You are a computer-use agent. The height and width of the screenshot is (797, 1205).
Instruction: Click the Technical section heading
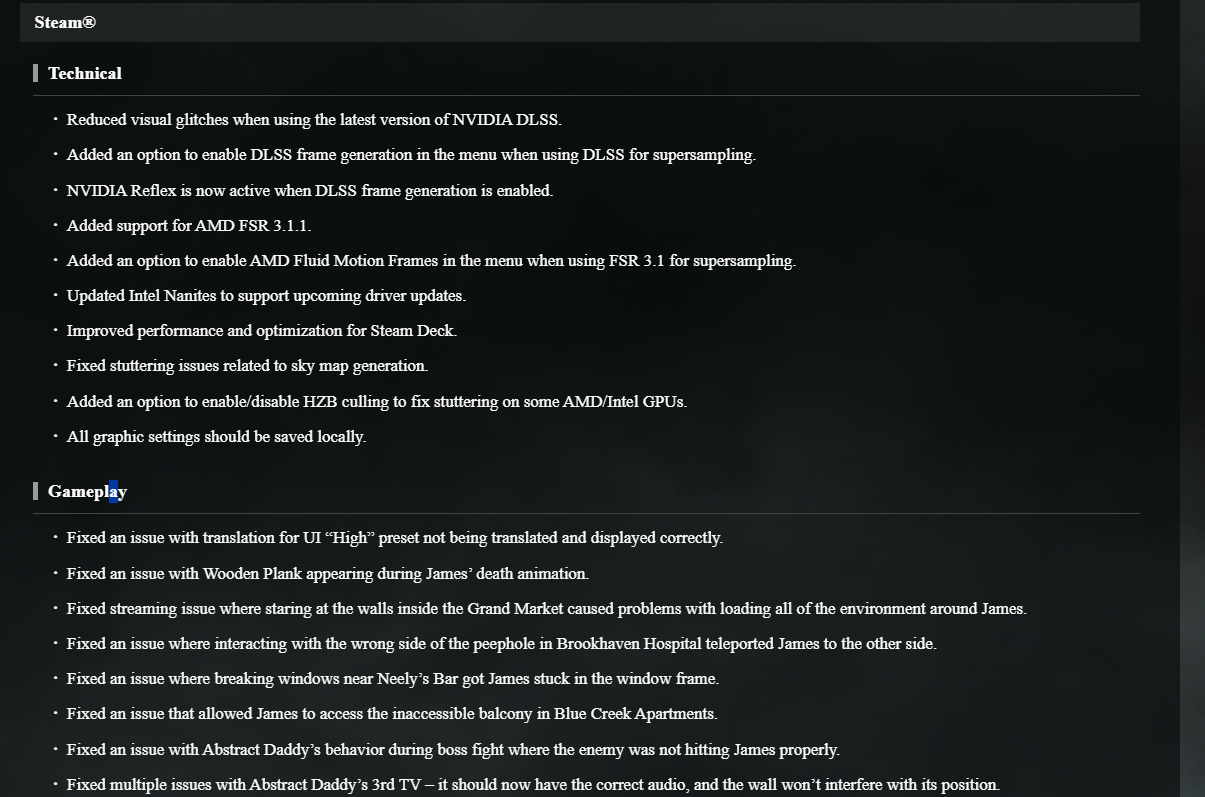85,73
